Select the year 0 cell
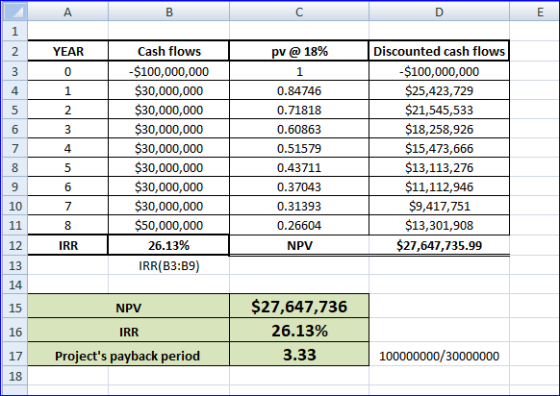The height and width of the screenshot is (396, 560). [68, 71]
